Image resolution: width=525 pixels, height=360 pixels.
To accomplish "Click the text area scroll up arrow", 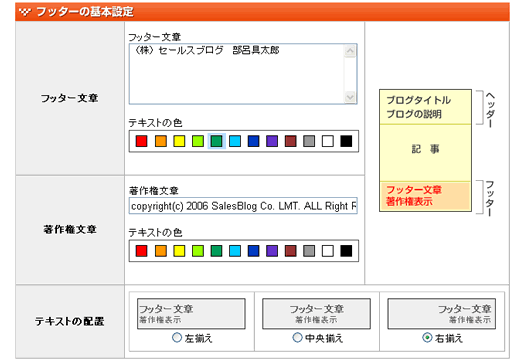I will click(350, 51).
